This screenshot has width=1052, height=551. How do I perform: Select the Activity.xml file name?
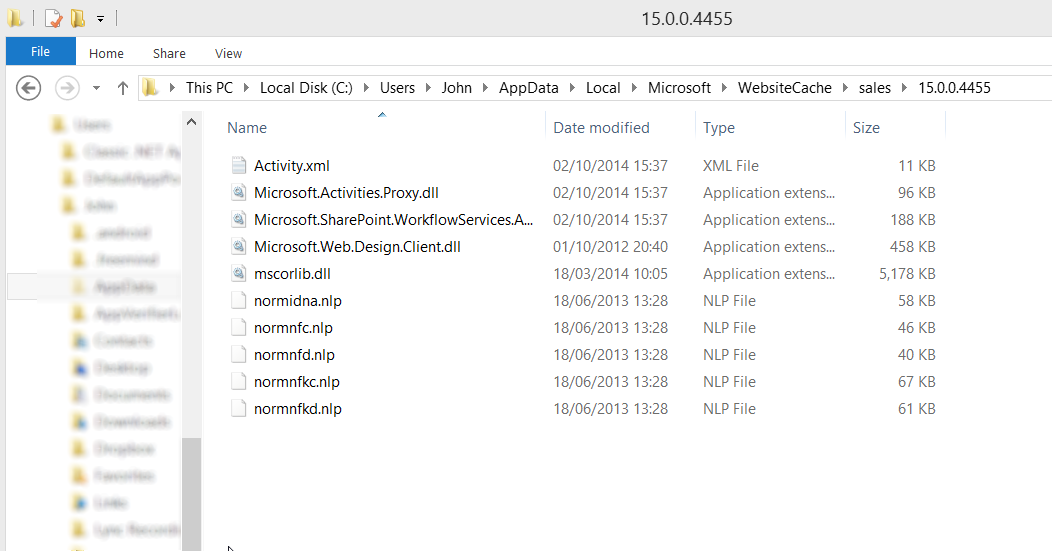coord(292,166)
